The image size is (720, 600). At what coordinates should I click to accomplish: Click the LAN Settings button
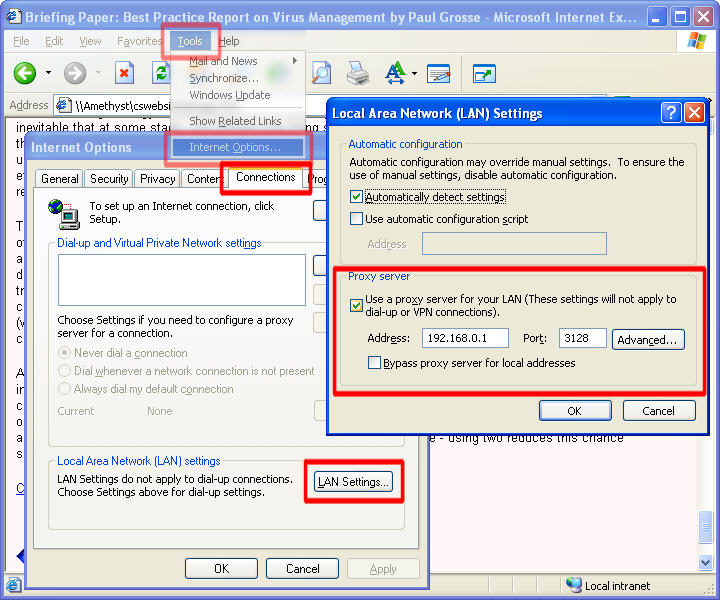click(x=353, y=482)
